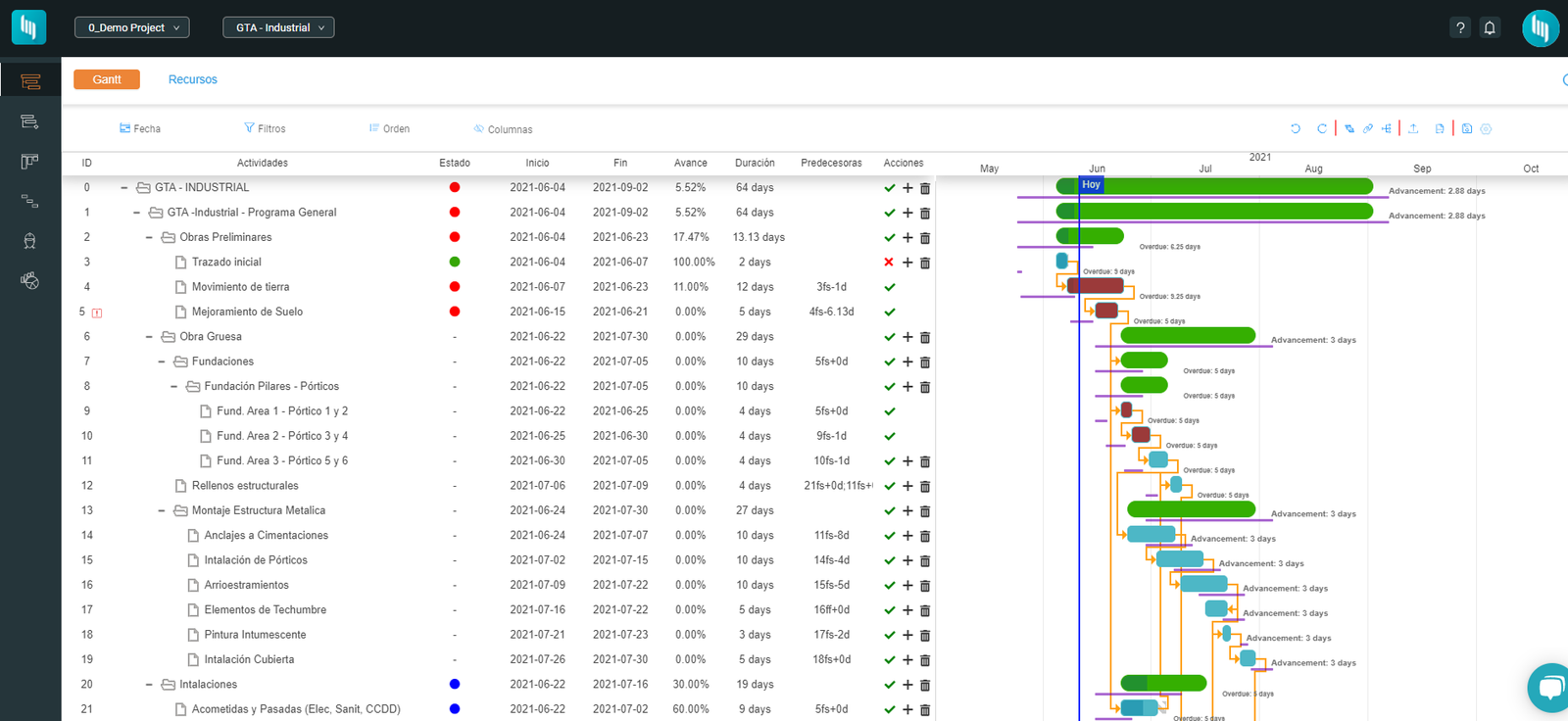Click the red X action for Trazado inicial
Screen dimensions: 1568x721
[889, 263]
